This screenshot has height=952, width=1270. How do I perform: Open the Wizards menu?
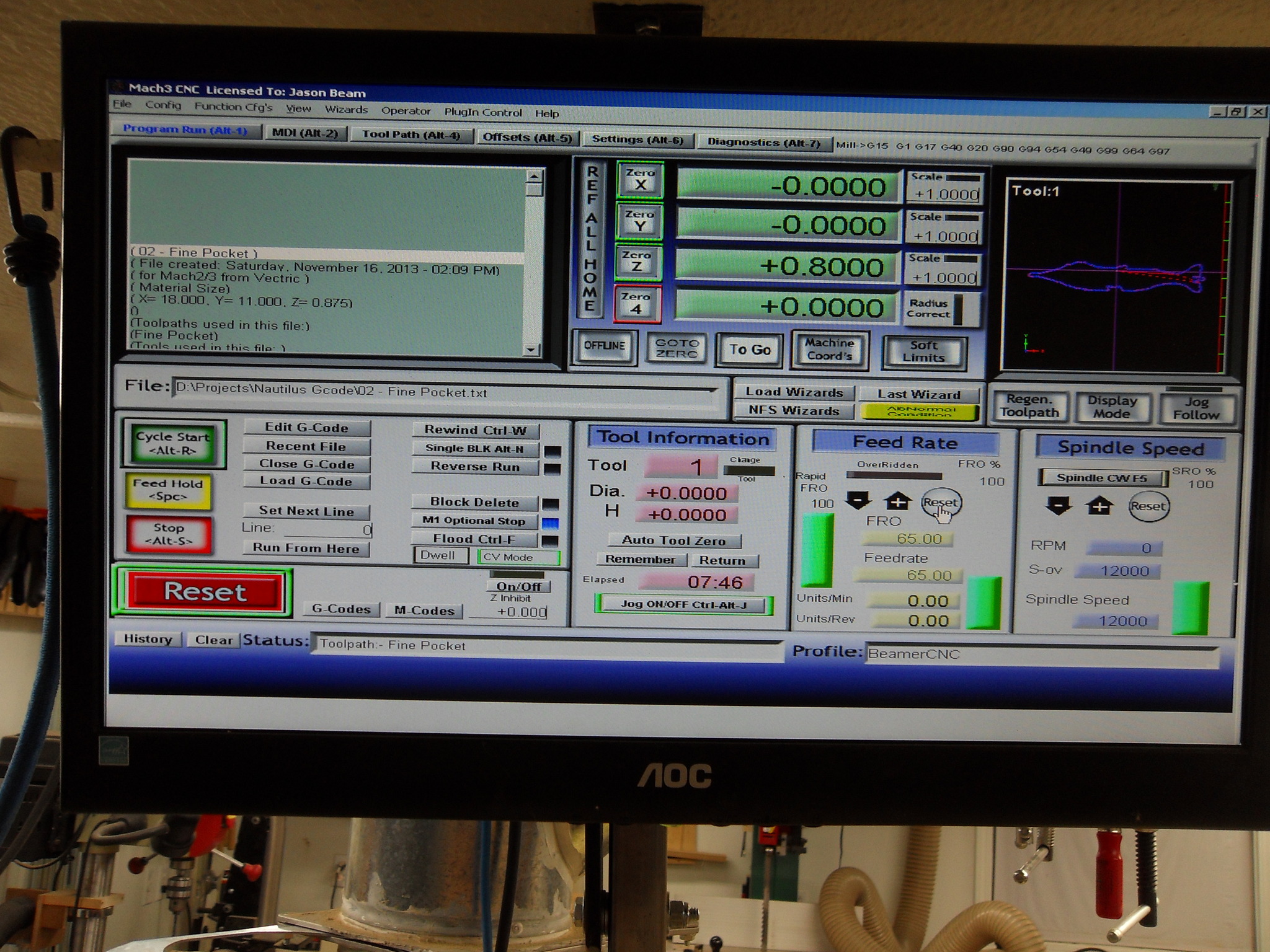click(x=346, y=110)
